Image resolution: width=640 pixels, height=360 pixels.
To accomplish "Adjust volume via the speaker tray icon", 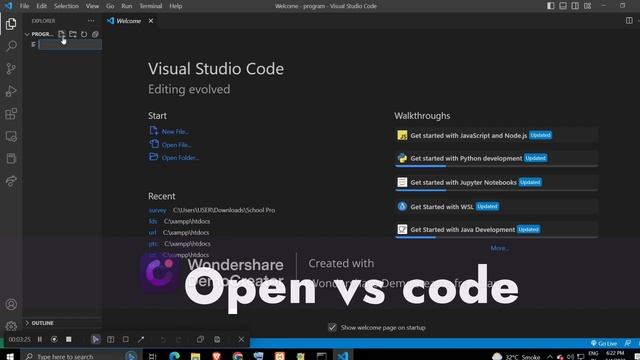I will point(570,357).
